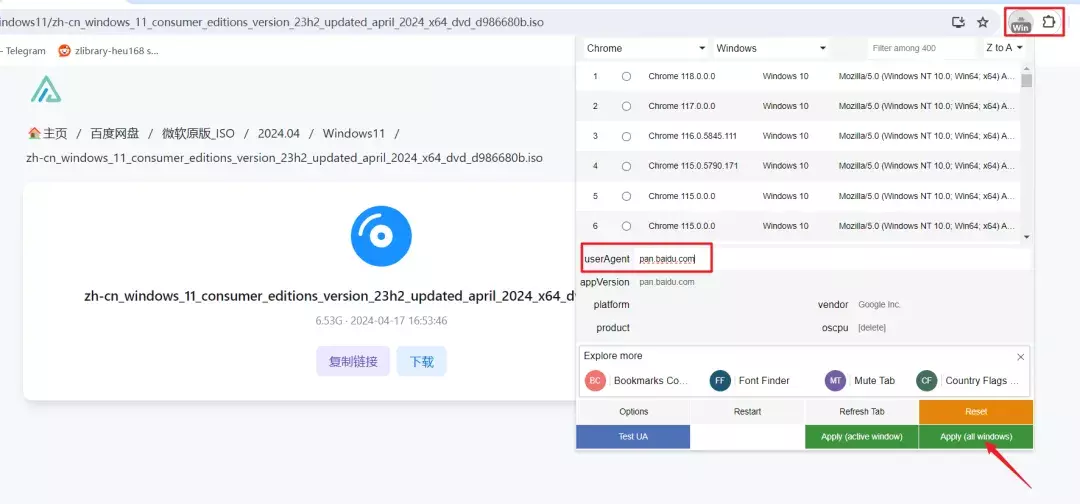Click the URL in the address bar
The image size is (1080, 504).
[272, 22]
